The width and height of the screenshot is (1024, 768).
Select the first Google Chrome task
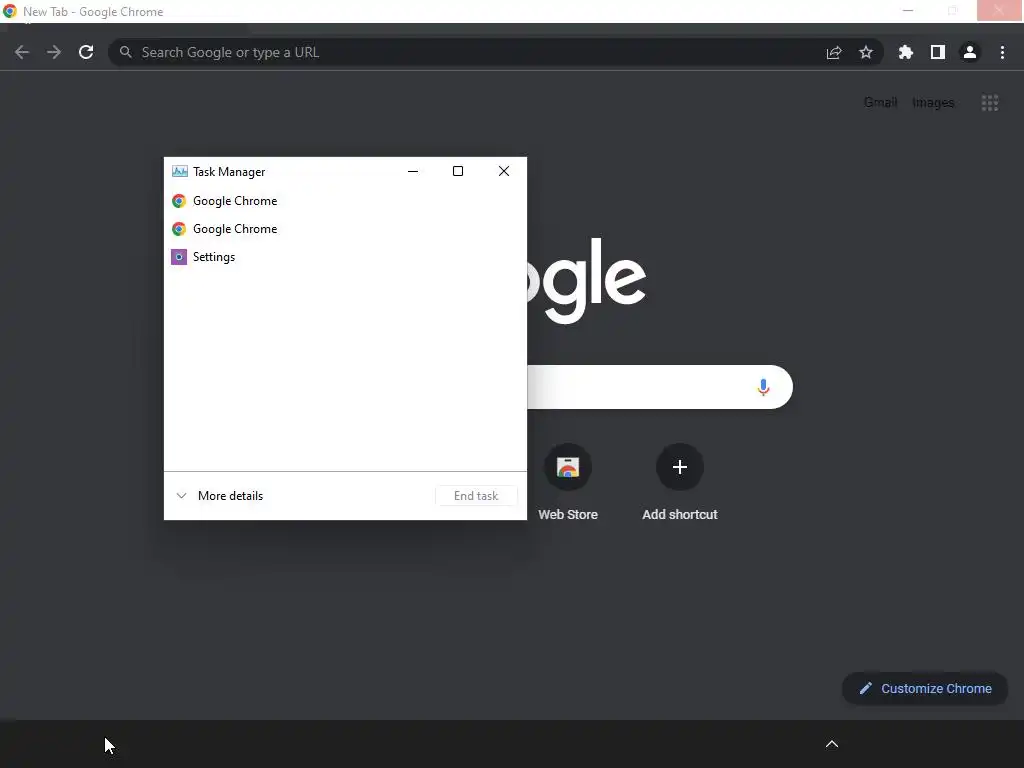point(345,200)
